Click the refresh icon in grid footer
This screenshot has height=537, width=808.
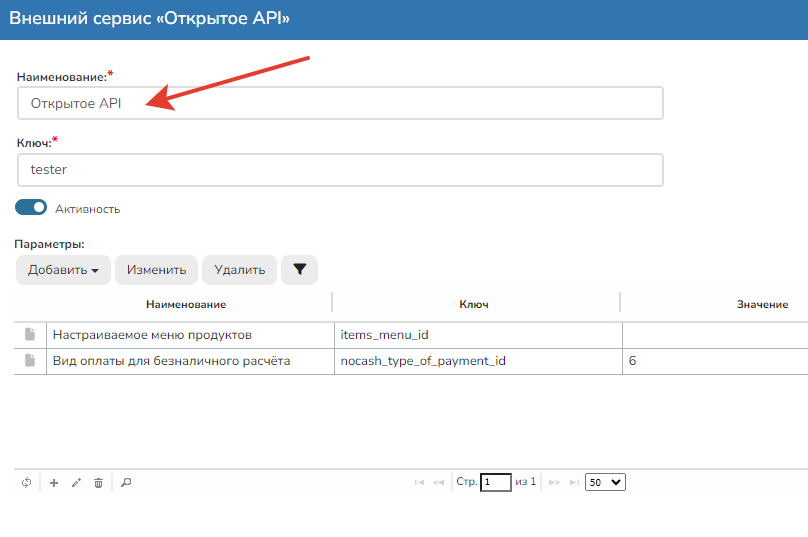point(27,482)
